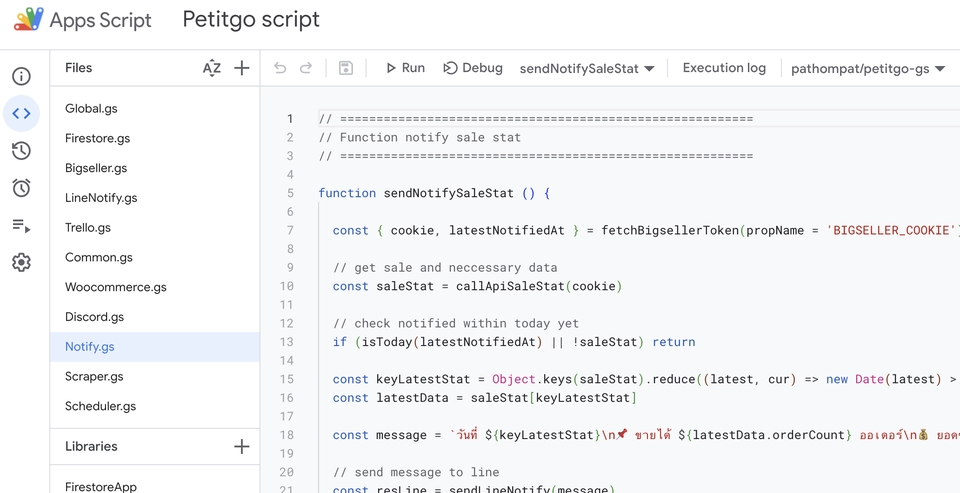Open the Execution log
The height and width of the screenshot is (493, 960).
click(724, 68)
